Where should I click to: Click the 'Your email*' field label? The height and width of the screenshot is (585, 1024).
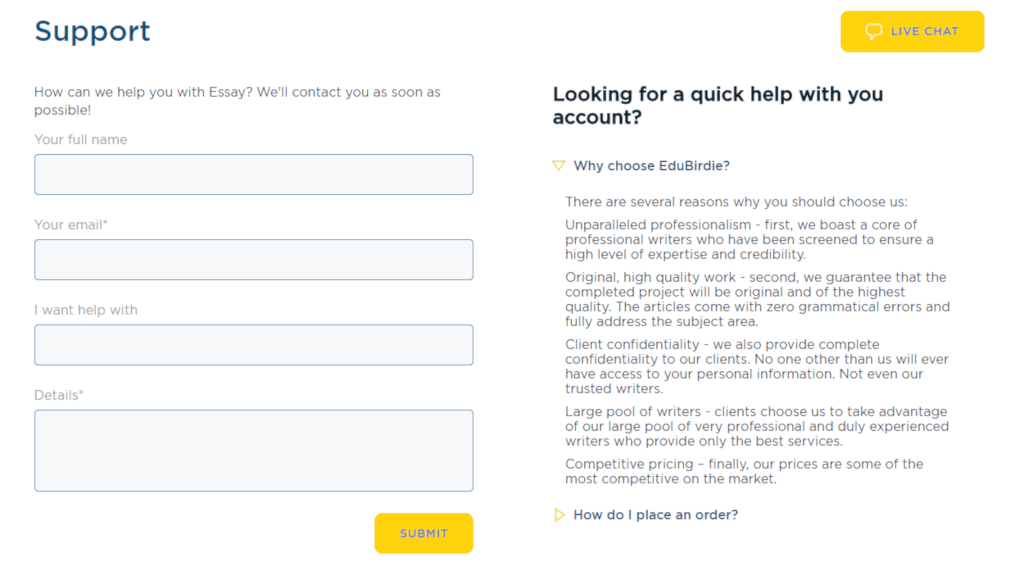(x=71, y=225)
